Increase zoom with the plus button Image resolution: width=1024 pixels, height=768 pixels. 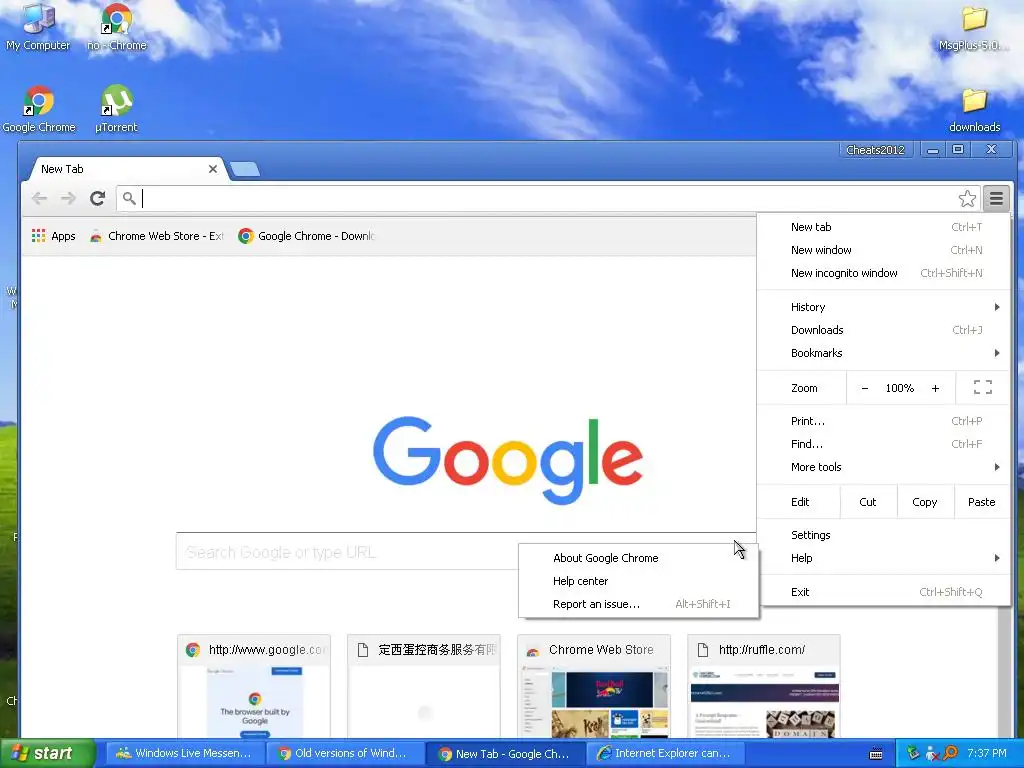pyautogui.click(x=935, y=388)
